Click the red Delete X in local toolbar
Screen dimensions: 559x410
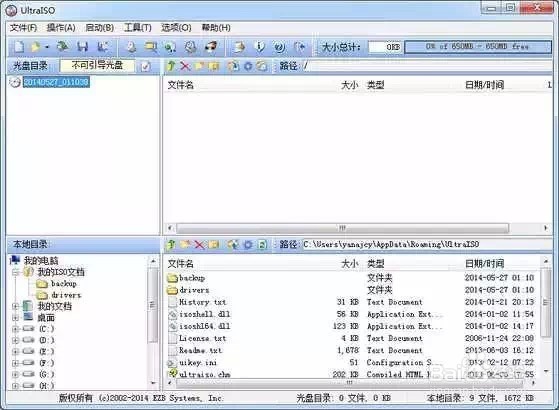point(199,244)
